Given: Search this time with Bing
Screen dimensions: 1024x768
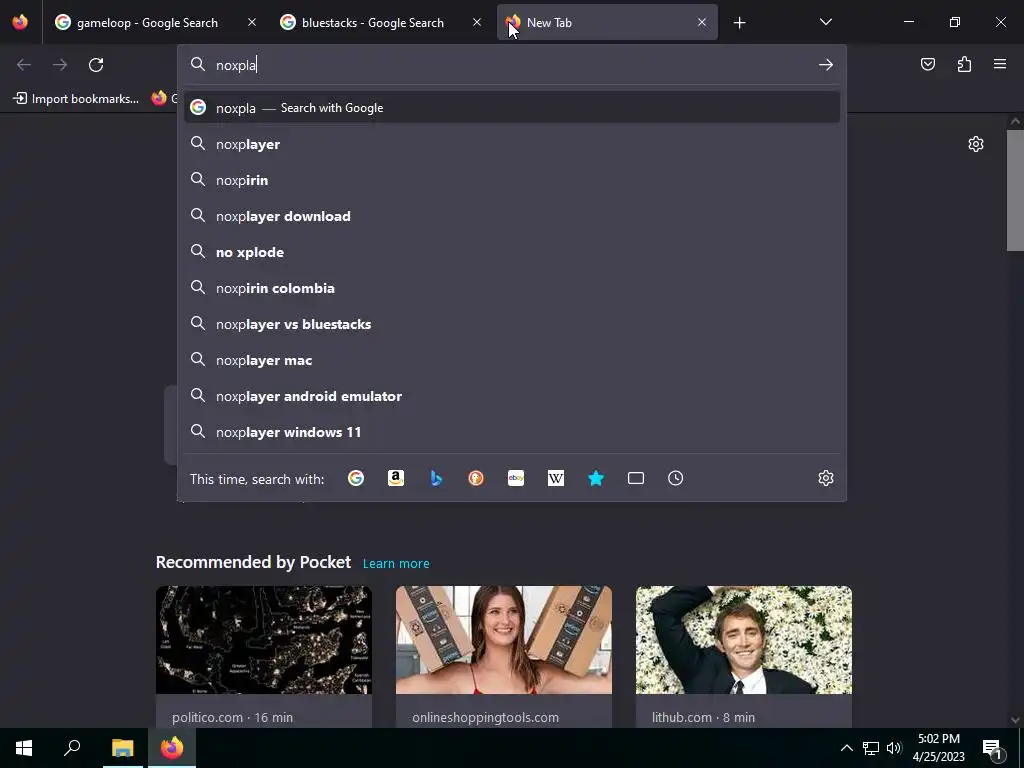Looking at the screenshot, I should click(x=436, y=478).
